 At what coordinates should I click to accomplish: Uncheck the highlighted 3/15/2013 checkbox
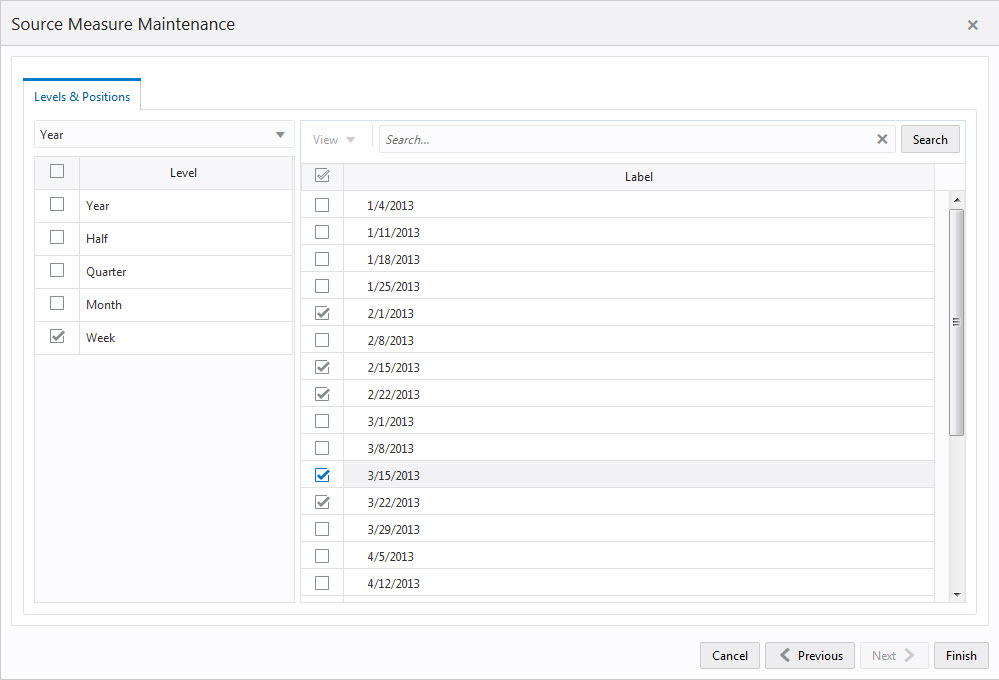[322, 475]
